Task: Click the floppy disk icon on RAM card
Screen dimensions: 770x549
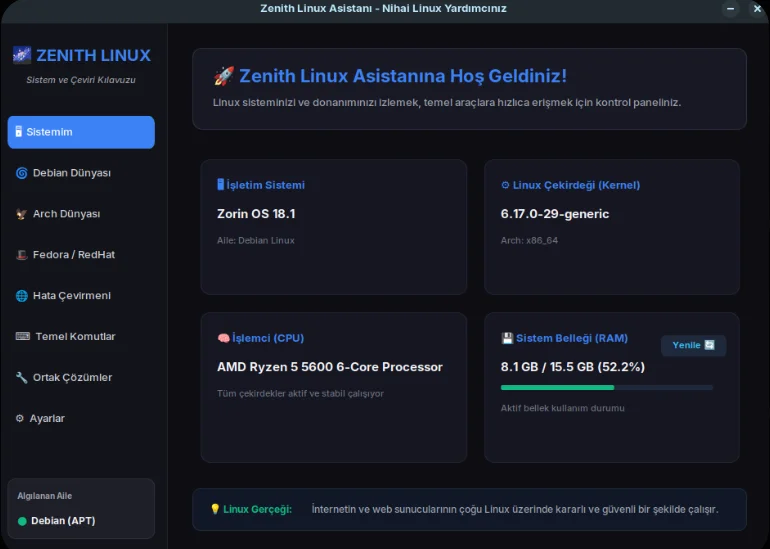Action: tap(507, 338)
